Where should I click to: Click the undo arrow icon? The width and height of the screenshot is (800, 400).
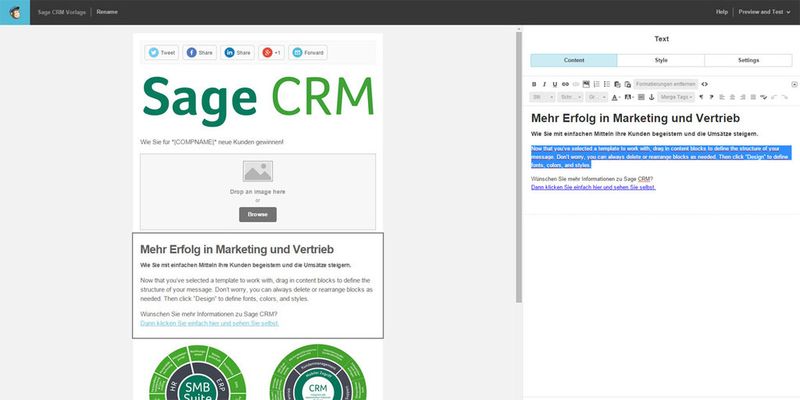(774, 97)
